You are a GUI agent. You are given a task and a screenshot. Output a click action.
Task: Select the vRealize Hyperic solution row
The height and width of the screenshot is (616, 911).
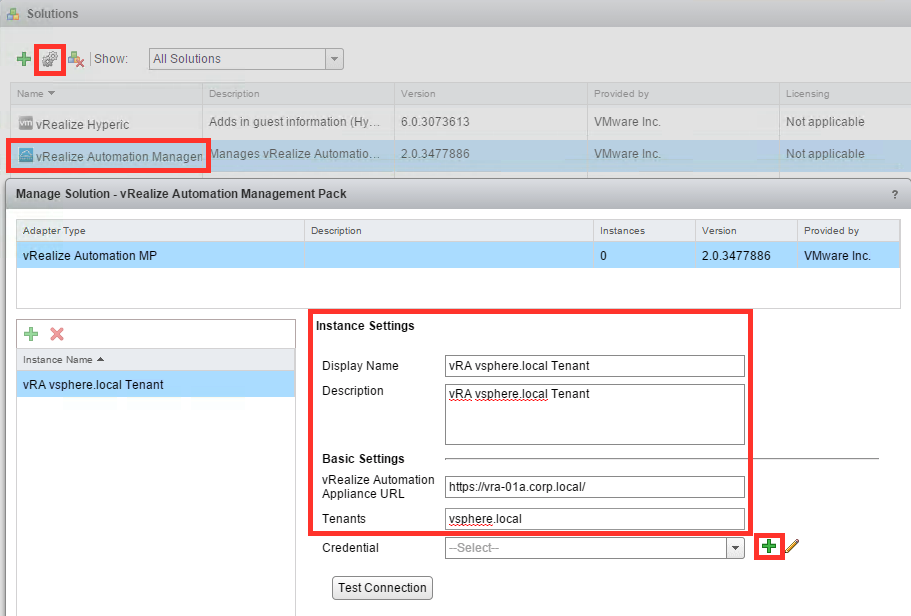point(460,123)
